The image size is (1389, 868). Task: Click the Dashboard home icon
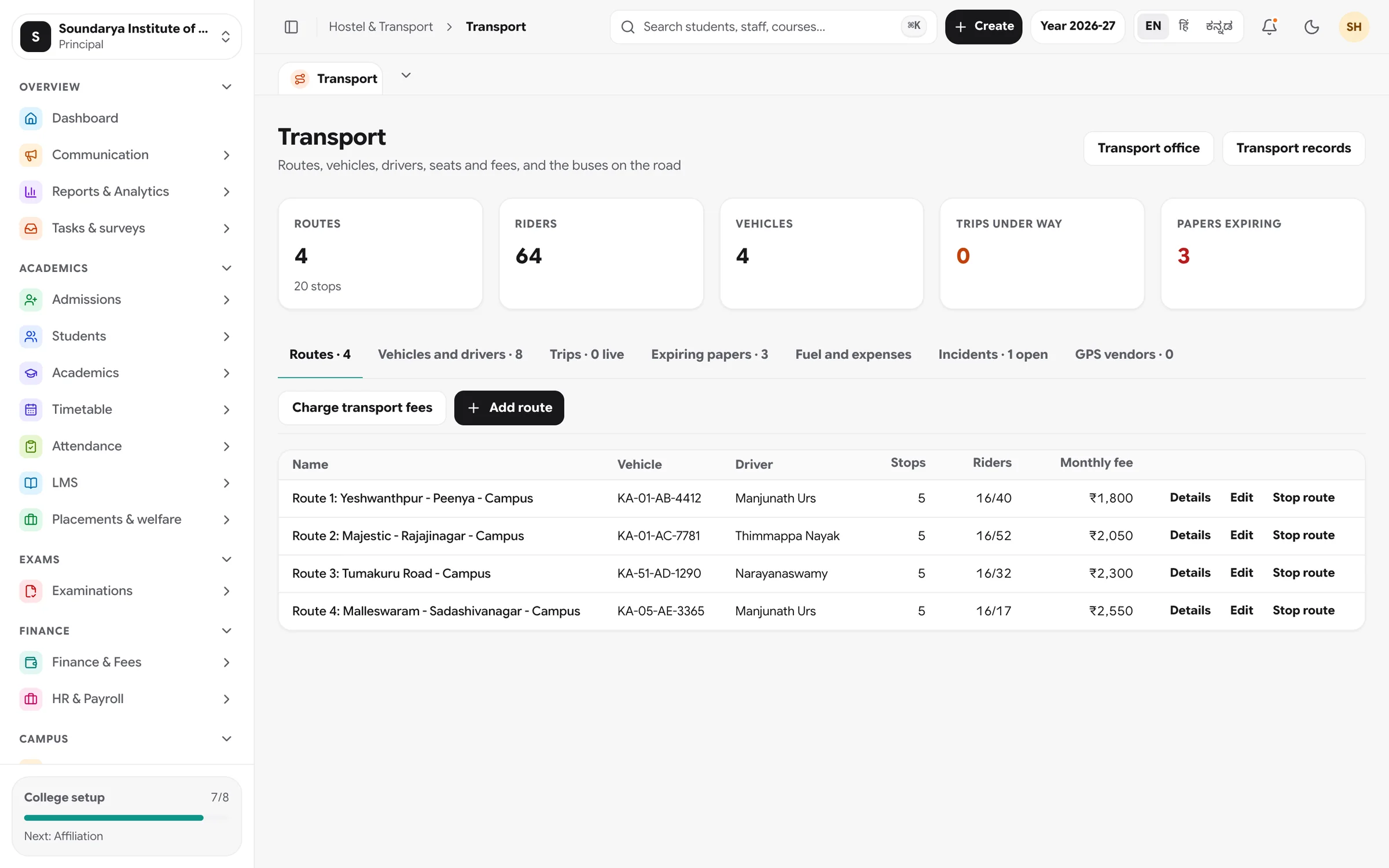click(x=31, y=118)
